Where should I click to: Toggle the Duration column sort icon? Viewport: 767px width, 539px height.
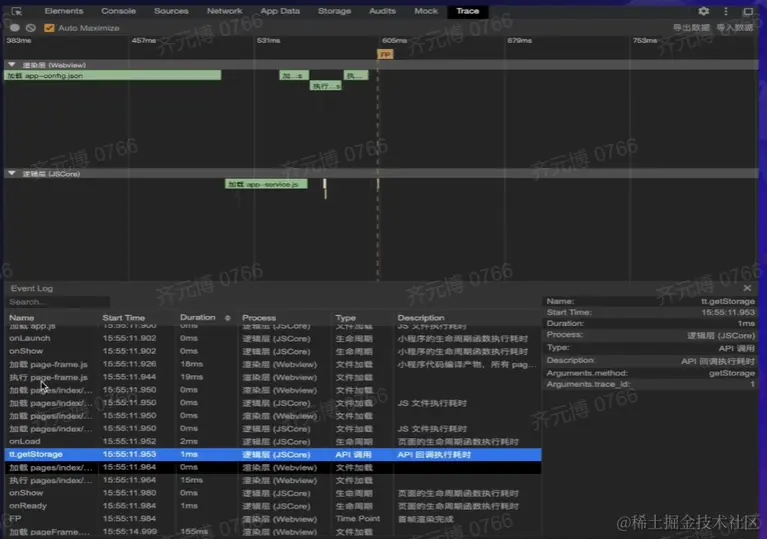(227, 318)
